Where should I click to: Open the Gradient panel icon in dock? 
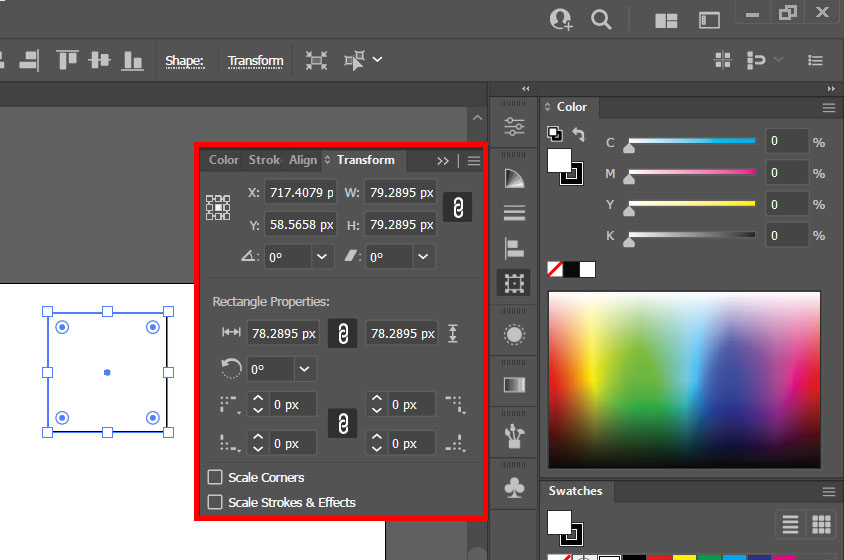click(514, 385)
